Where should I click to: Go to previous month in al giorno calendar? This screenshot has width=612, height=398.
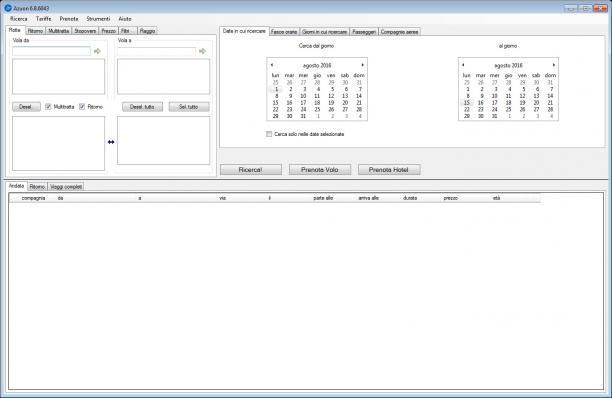[x=463, y=65]
